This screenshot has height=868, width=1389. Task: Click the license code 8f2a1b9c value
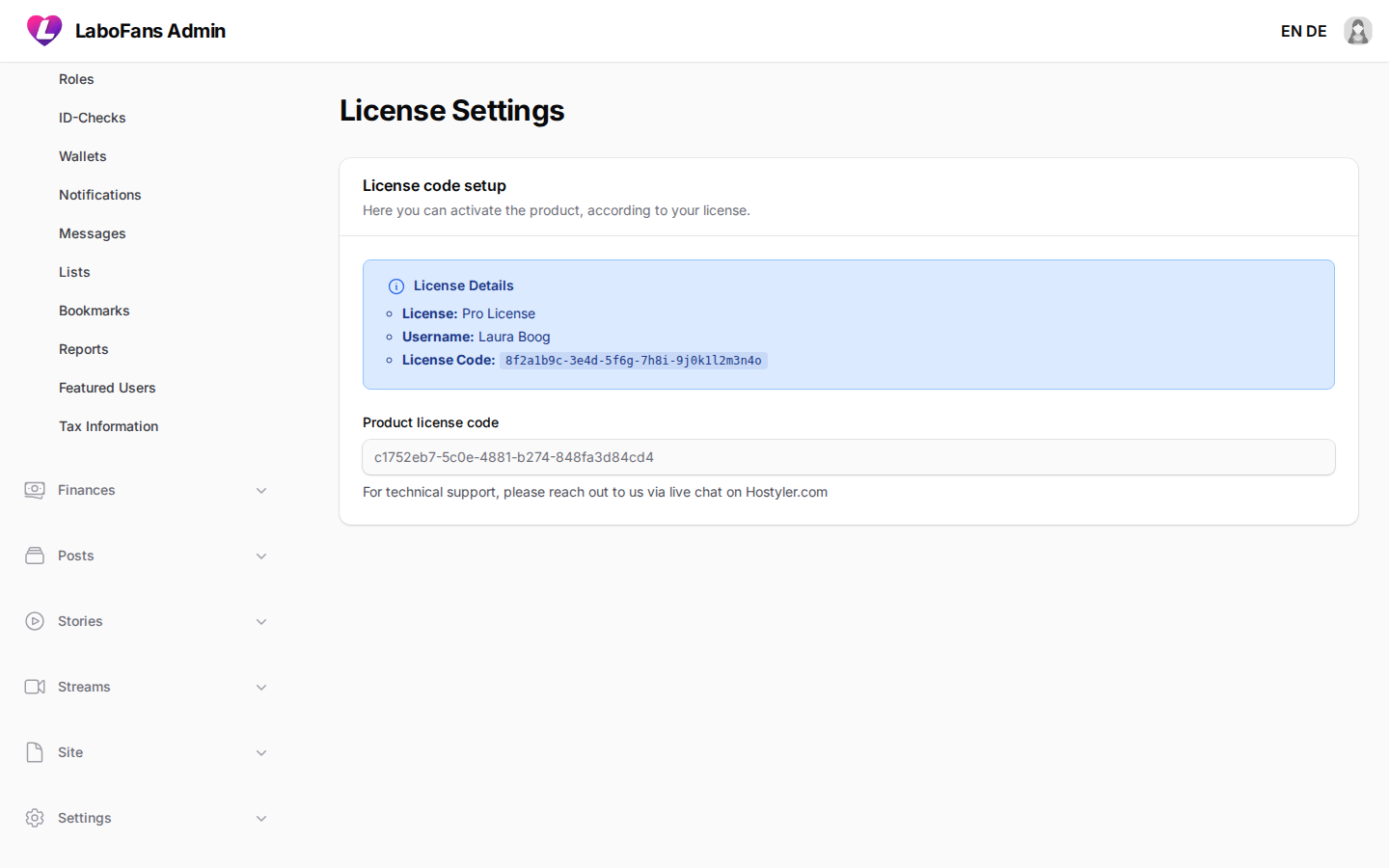(x=634, y=361)
